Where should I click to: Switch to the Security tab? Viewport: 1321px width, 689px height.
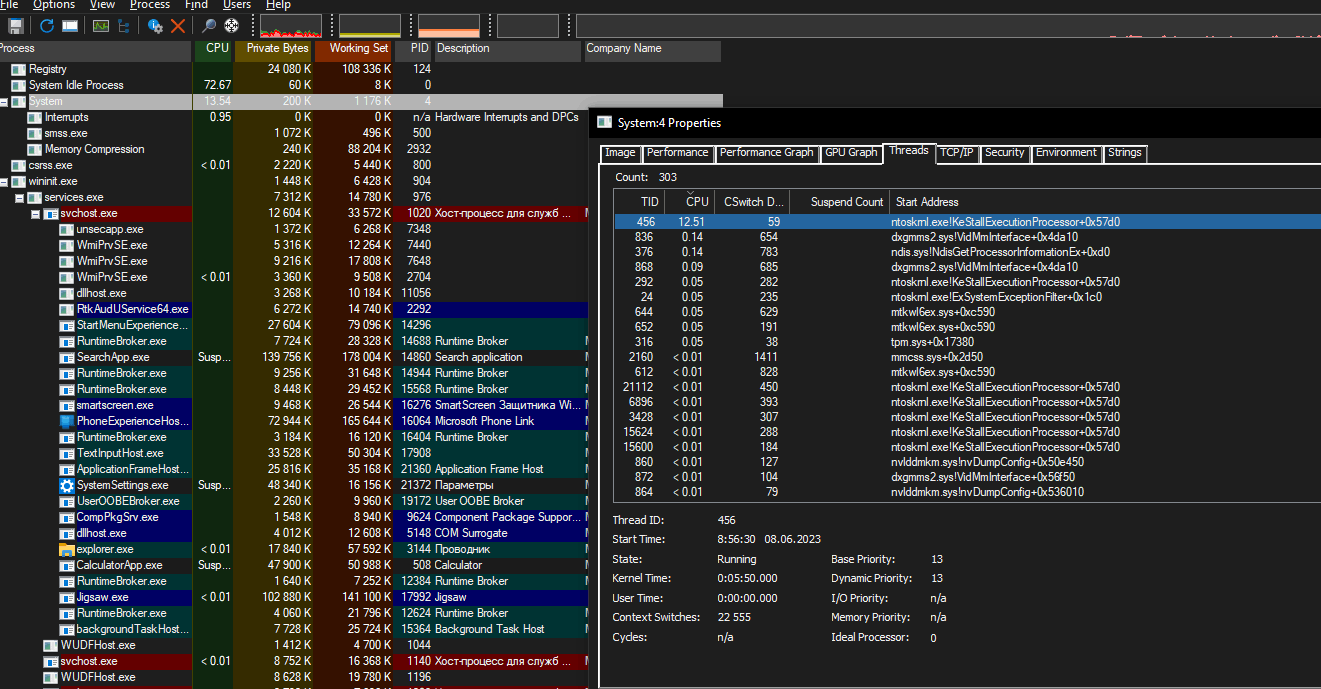pos(1004,153)
